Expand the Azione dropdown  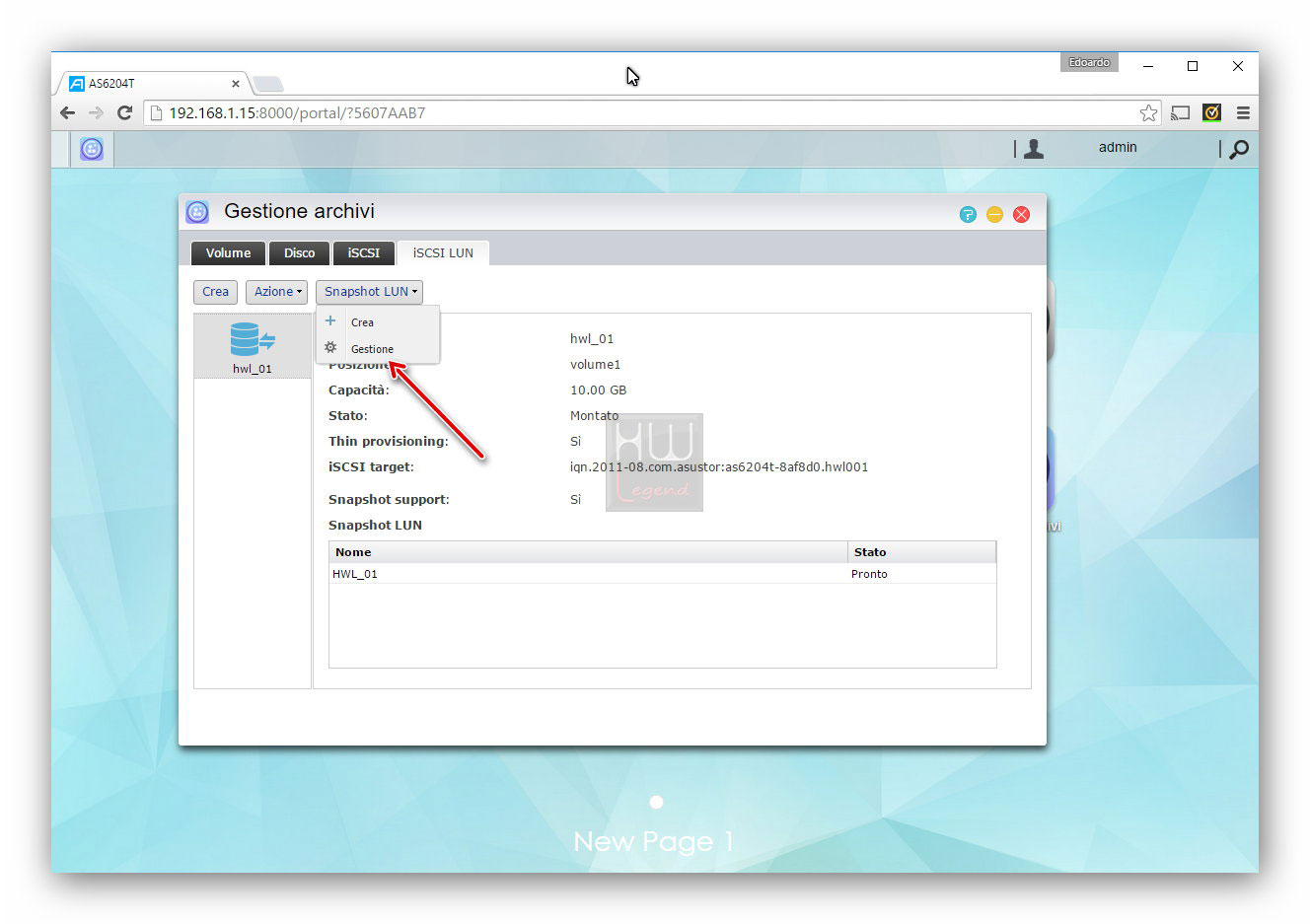coord(276,292)
